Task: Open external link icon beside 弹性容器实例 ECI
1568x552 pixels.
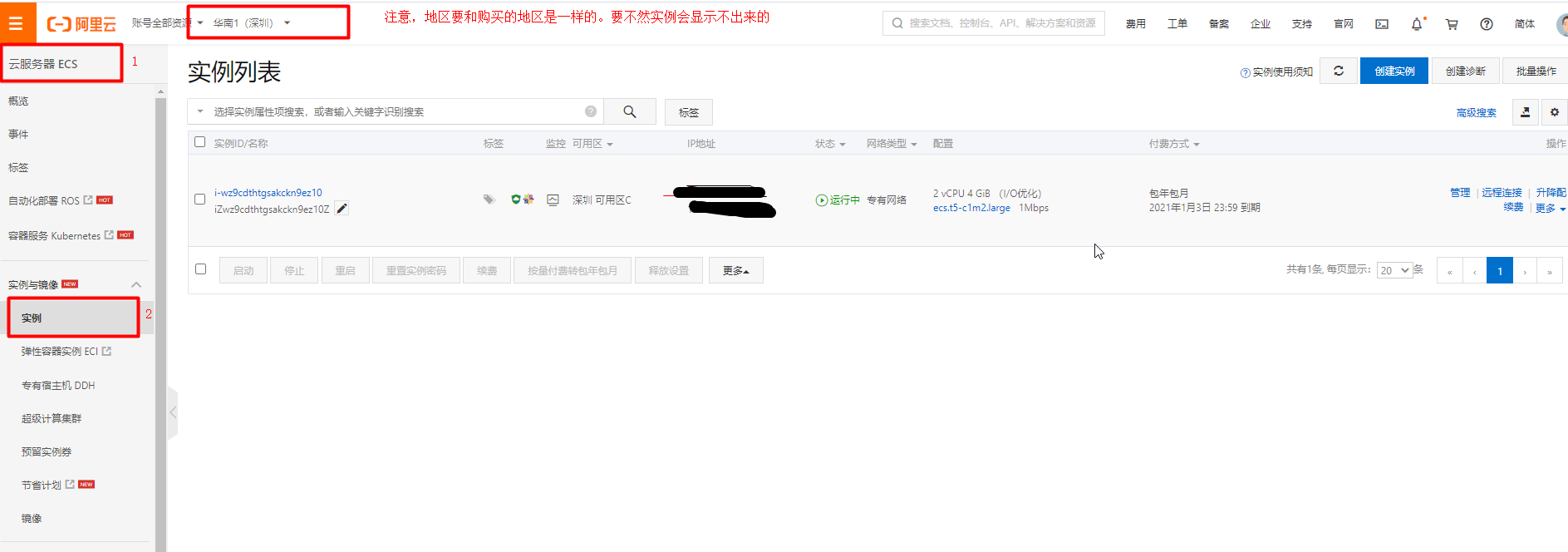Action: (x=106, y=352)
